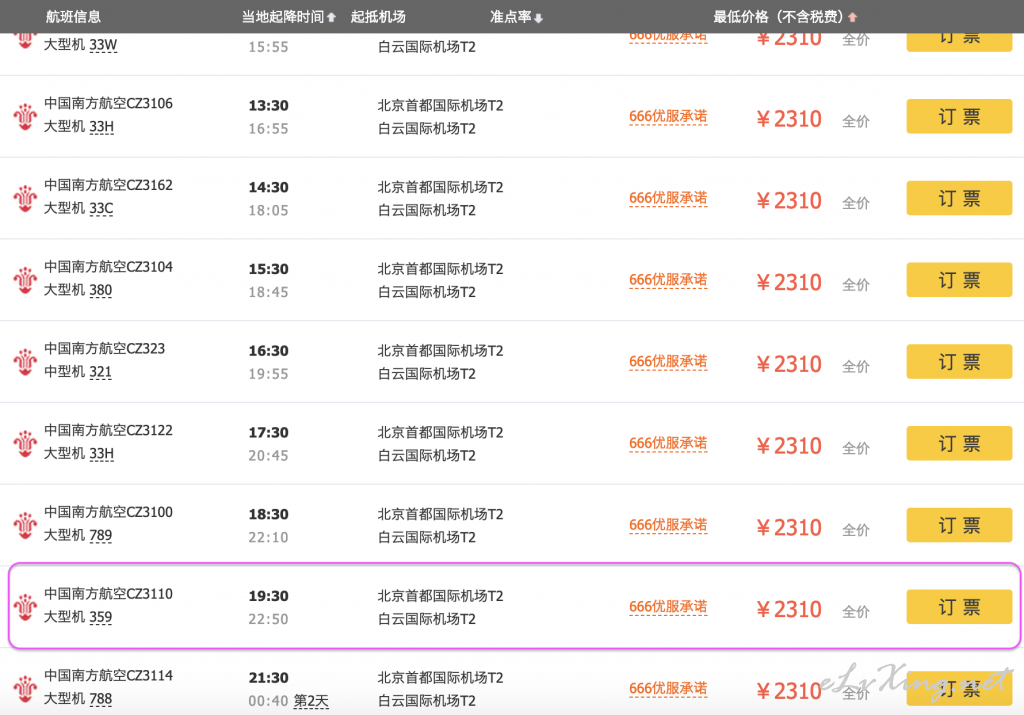This screenshot has width=1024, height=715.
Task: Click departure time 18:30
Action: pyautogui.click(x=268, y=514)
